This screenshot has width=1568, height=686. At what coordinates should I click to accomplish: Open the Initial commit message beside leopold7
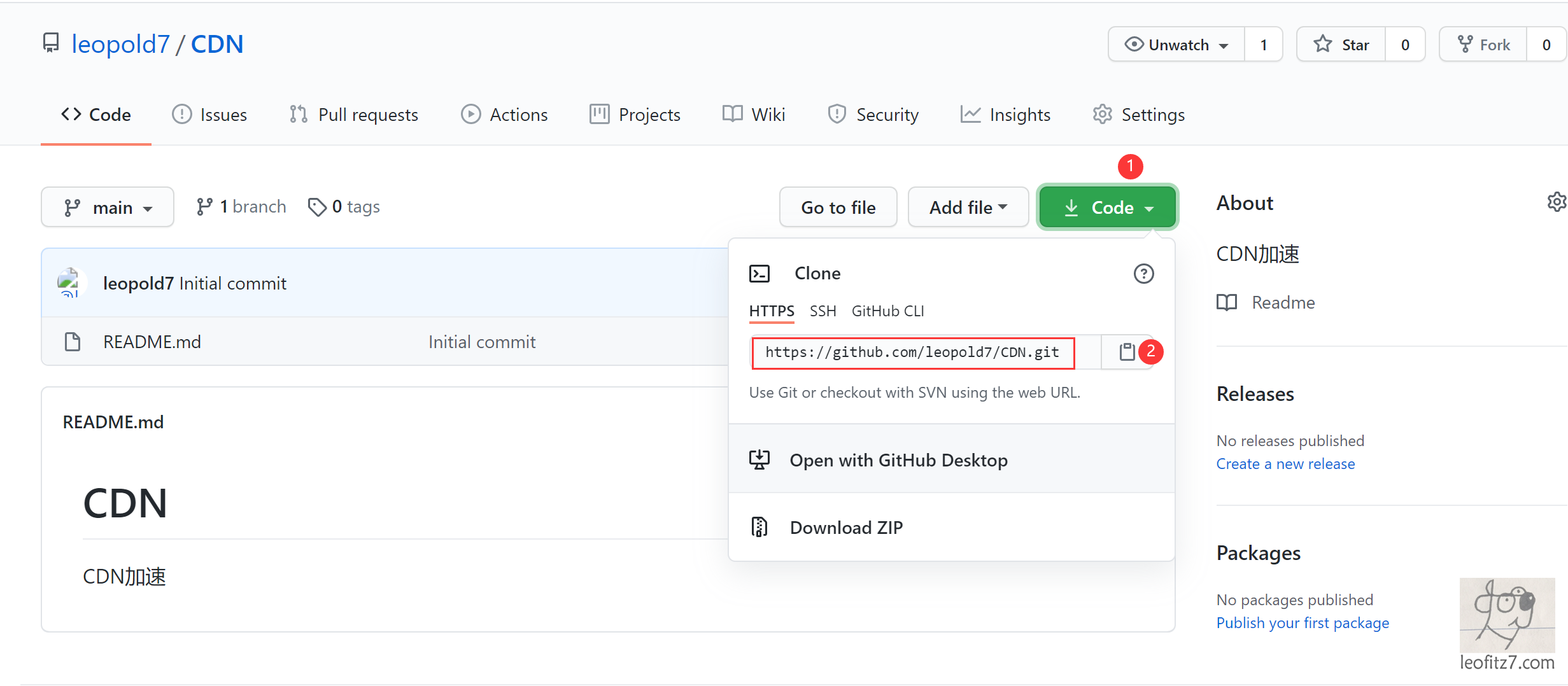[233, 283]
